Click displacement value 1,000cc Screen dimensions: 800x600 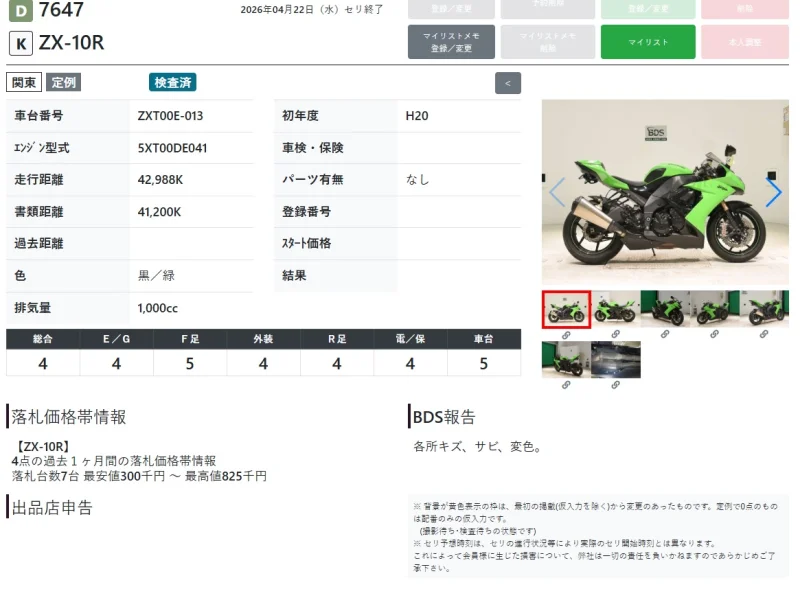(158, 308)
